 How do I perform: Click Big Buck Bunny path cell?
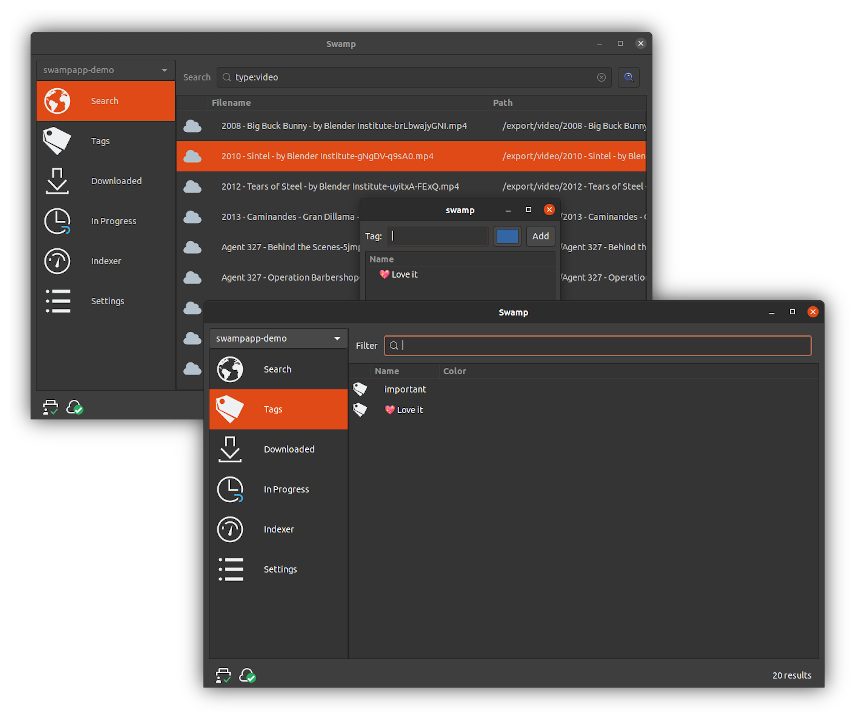click(x=574, y=126)
